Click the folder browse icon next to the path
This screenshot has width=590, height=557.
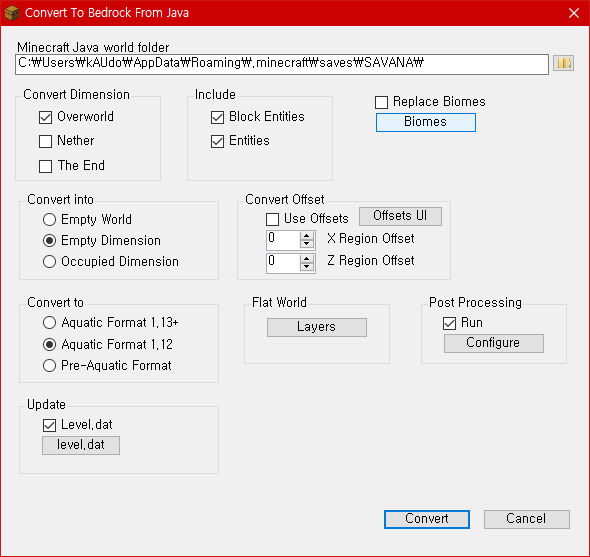pyautogui.click(x=563, y=63)
